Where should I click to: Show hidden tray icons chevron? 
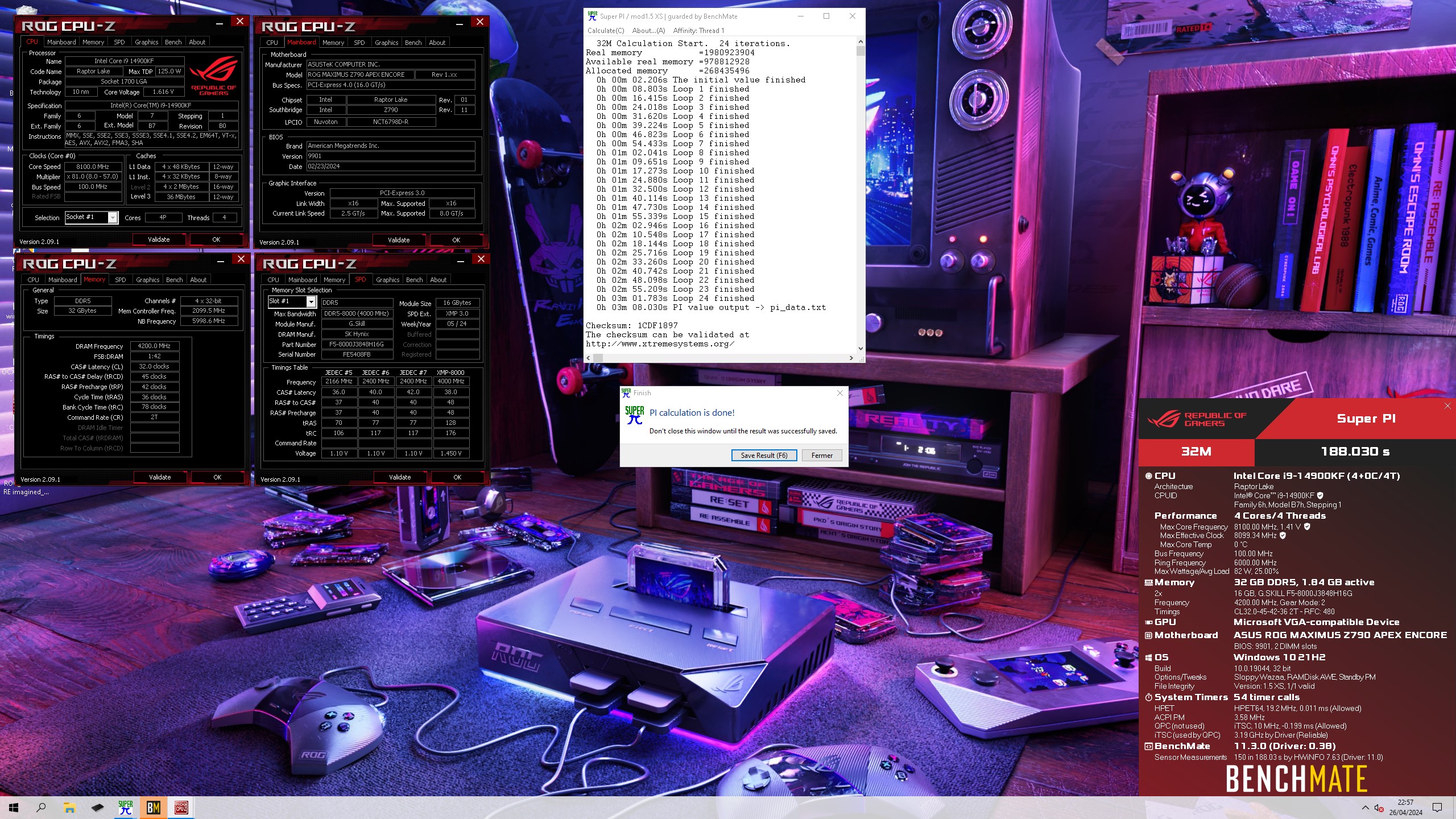pos(1365,808)
